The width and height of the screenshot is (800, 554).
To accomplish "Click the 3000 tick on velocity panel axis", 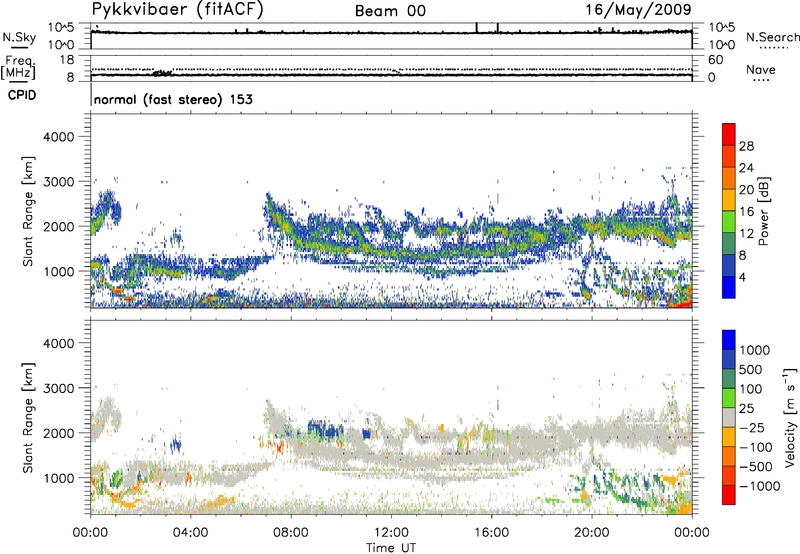I will [x=59, y=388].
